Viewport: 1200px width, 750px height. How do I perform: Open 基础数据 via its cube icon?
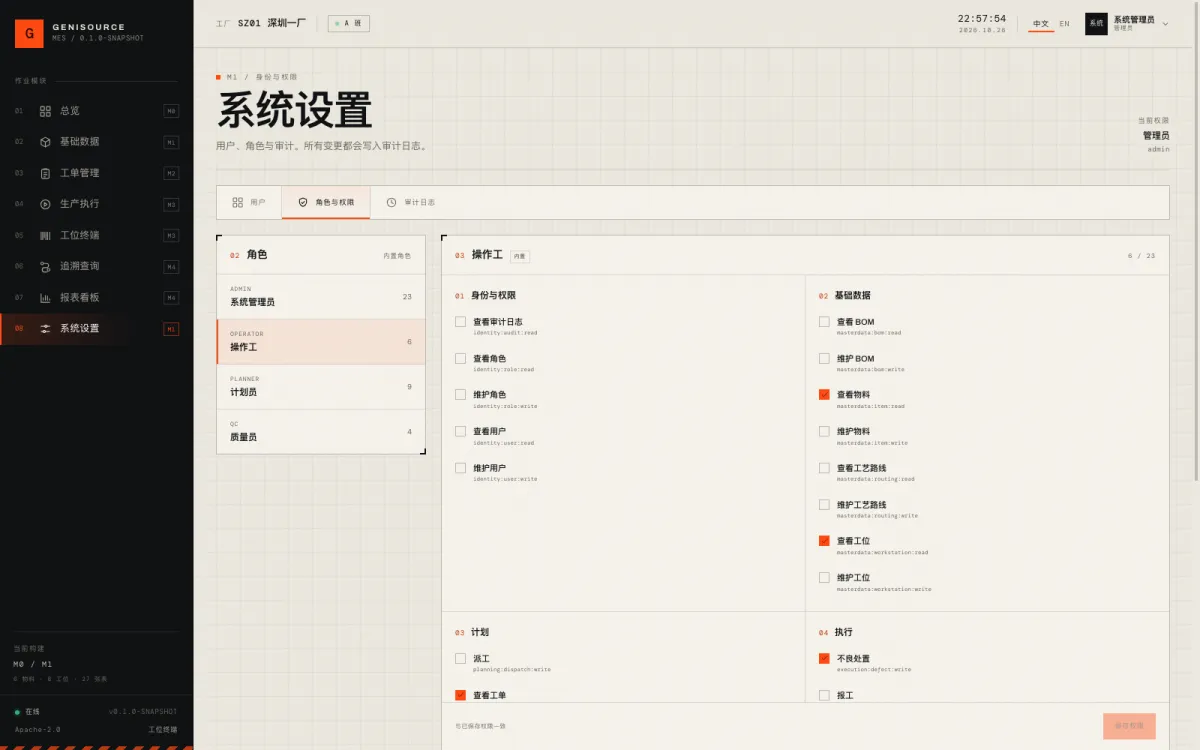click(45, 142)
